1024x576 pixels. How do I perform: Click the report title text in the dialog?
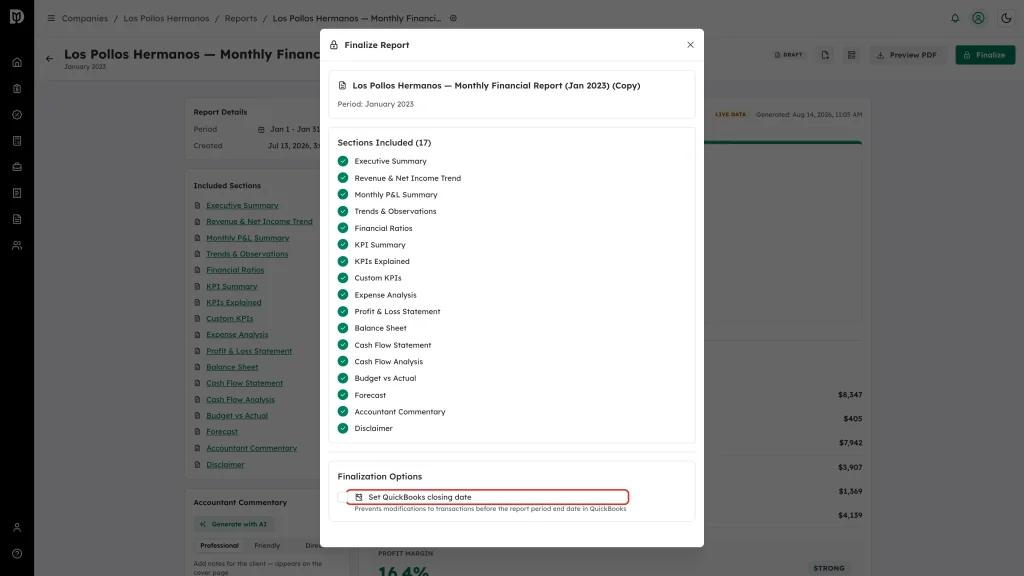pos(496,86)
